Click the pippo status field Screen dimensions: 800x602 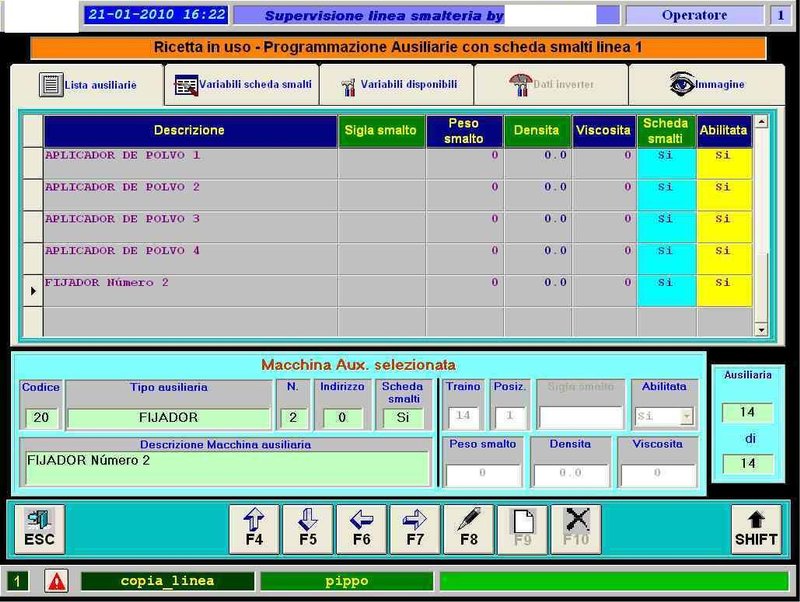346,581
